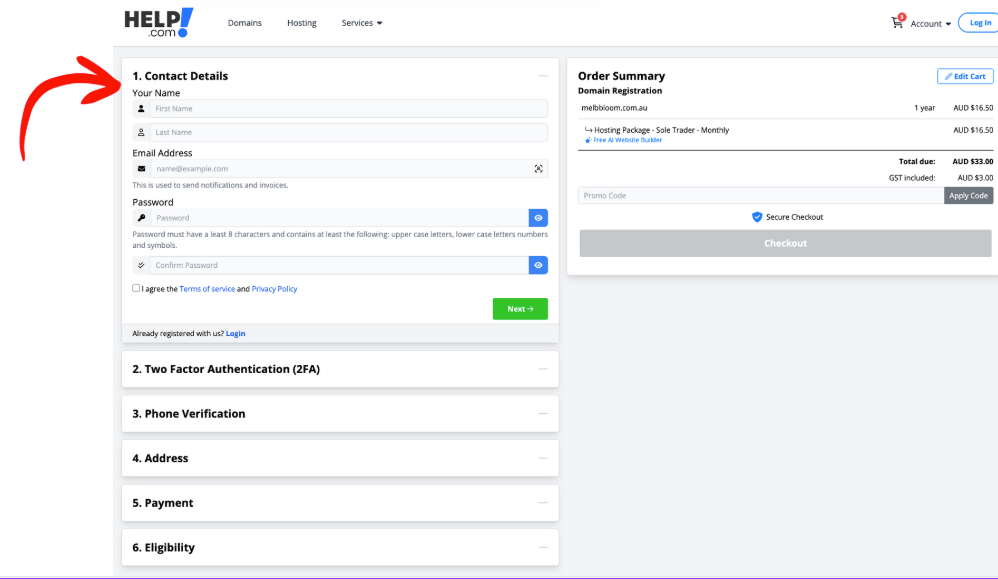Click the key icon beside Password field
Viewport: 998px width, 579px height.
(x=141, y=218)
